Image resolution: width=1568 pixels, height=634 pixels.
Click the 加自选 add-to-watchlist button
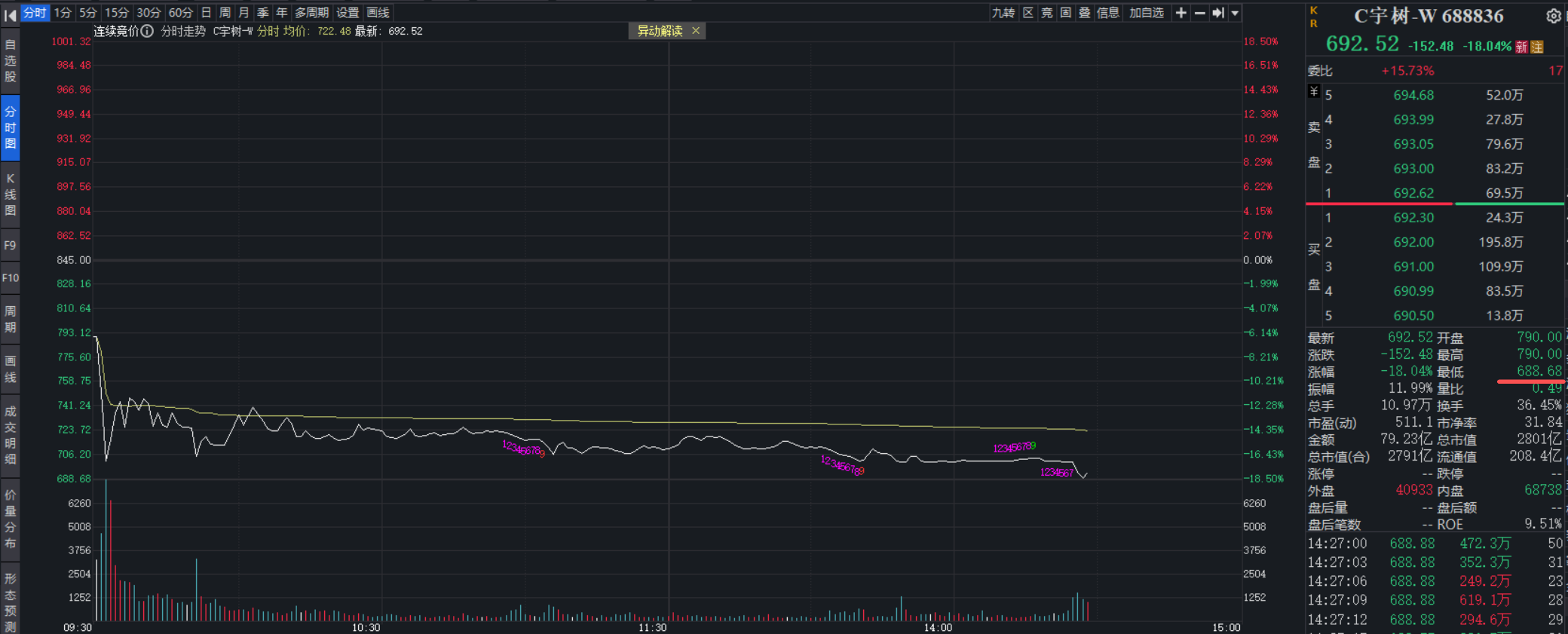click(1147, 13)
